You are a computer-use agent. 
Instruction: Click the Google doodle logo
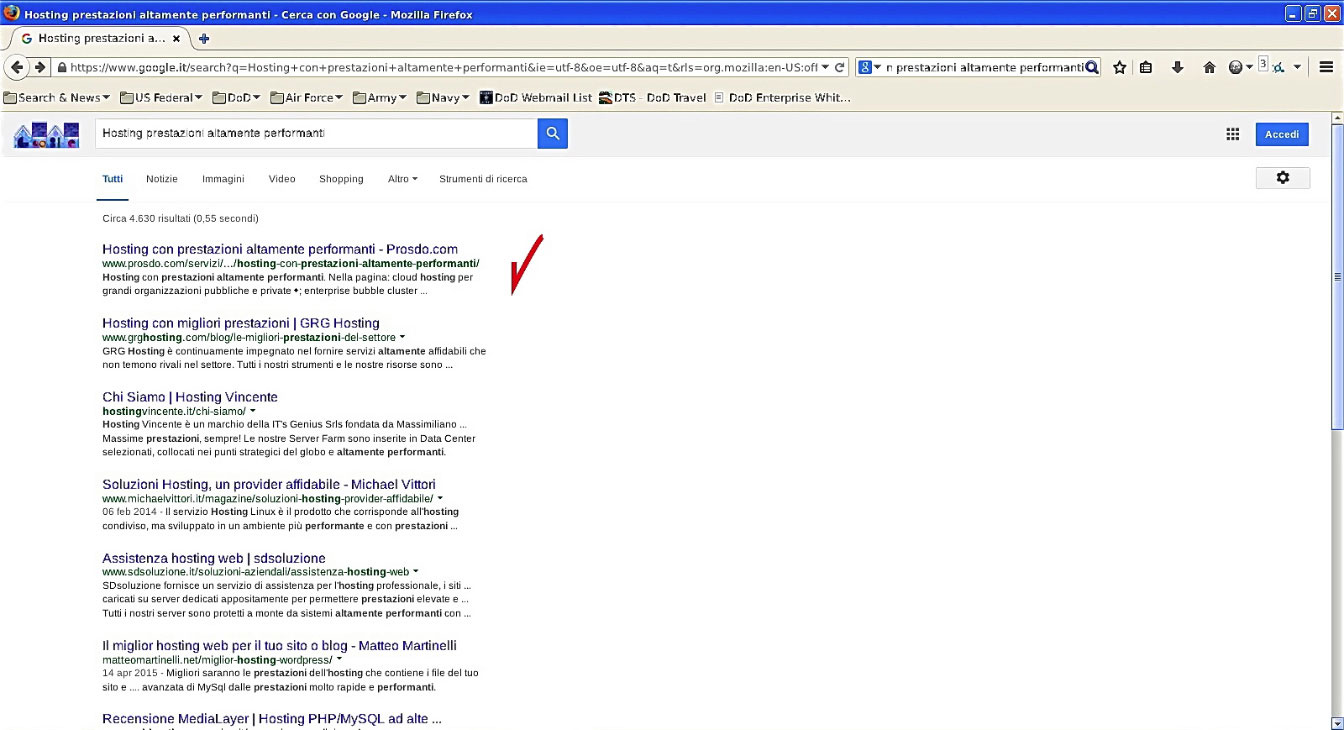(46, 135)
